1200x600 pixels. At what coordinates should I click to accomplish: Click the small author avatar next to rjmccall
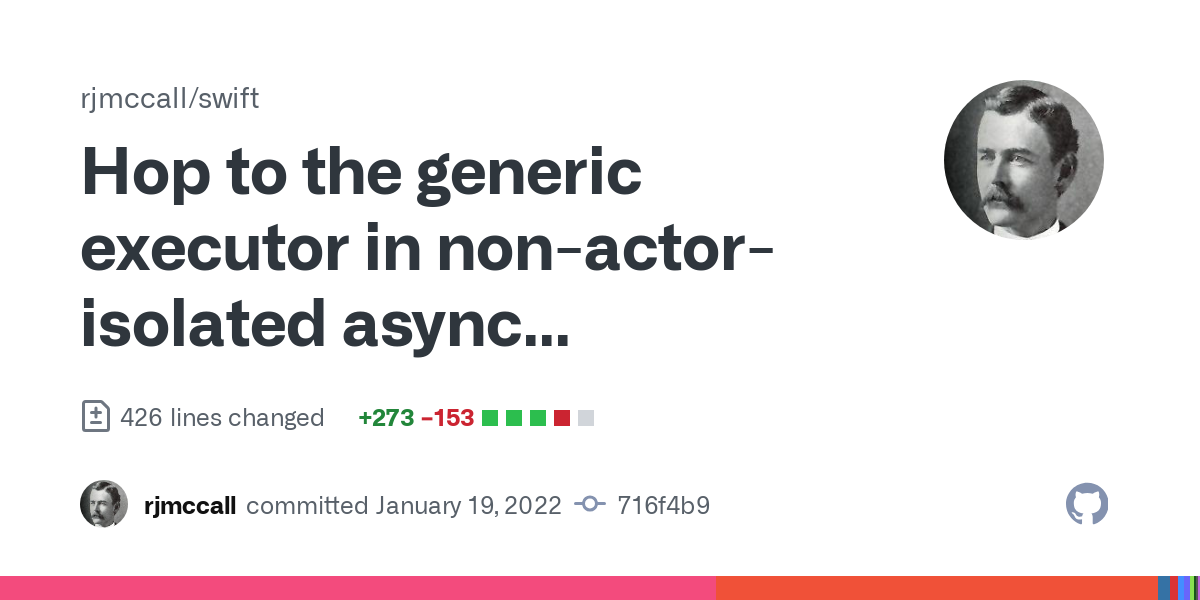click(104, 504)
